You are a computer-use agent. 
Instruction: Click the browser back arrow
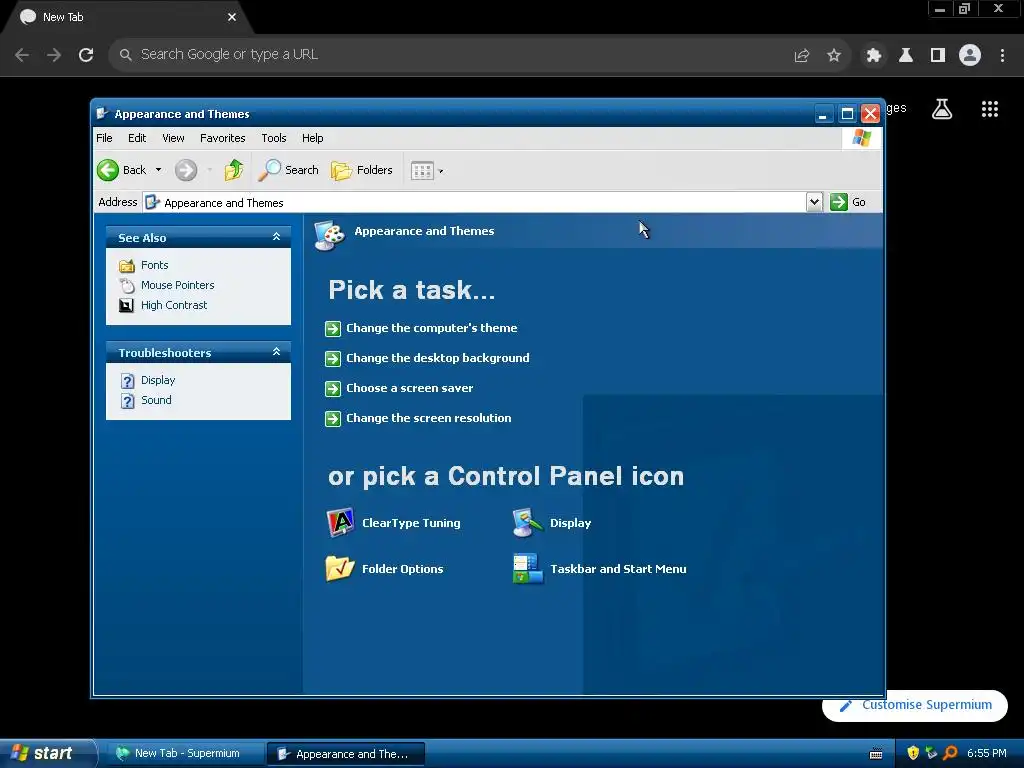click(22, 55)
